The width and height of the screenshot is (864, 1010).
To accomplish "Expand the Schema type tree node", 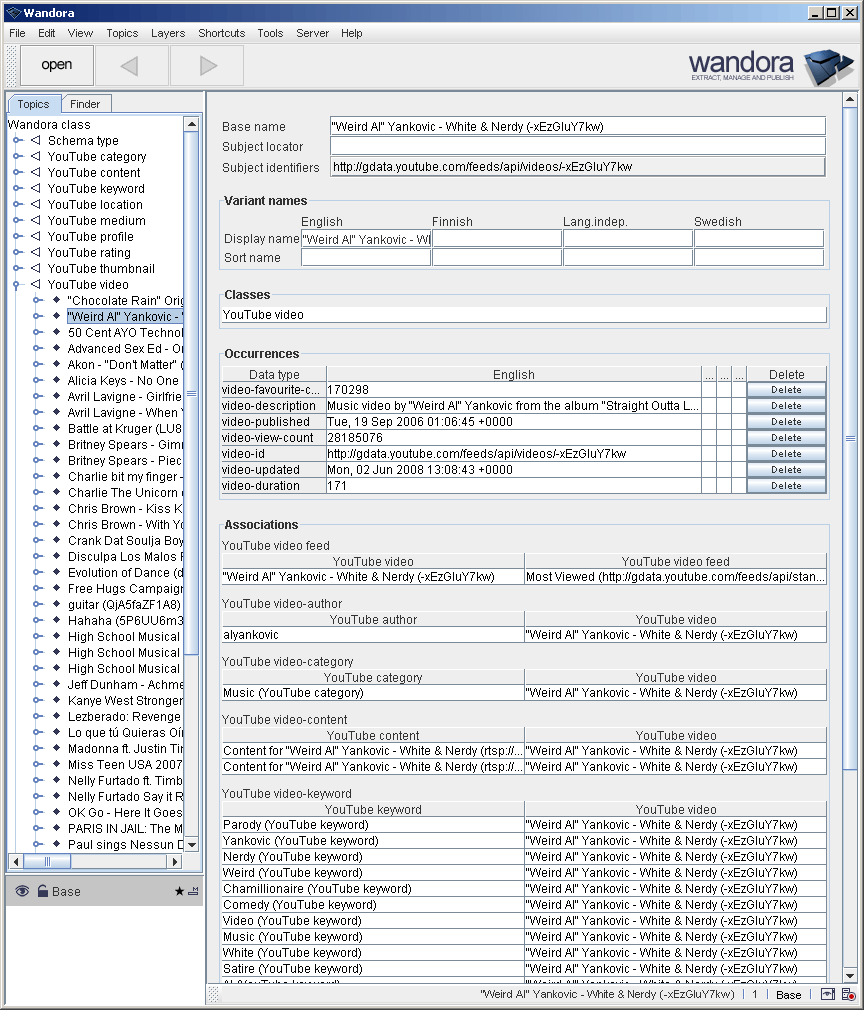I will [x=18, y=141].
